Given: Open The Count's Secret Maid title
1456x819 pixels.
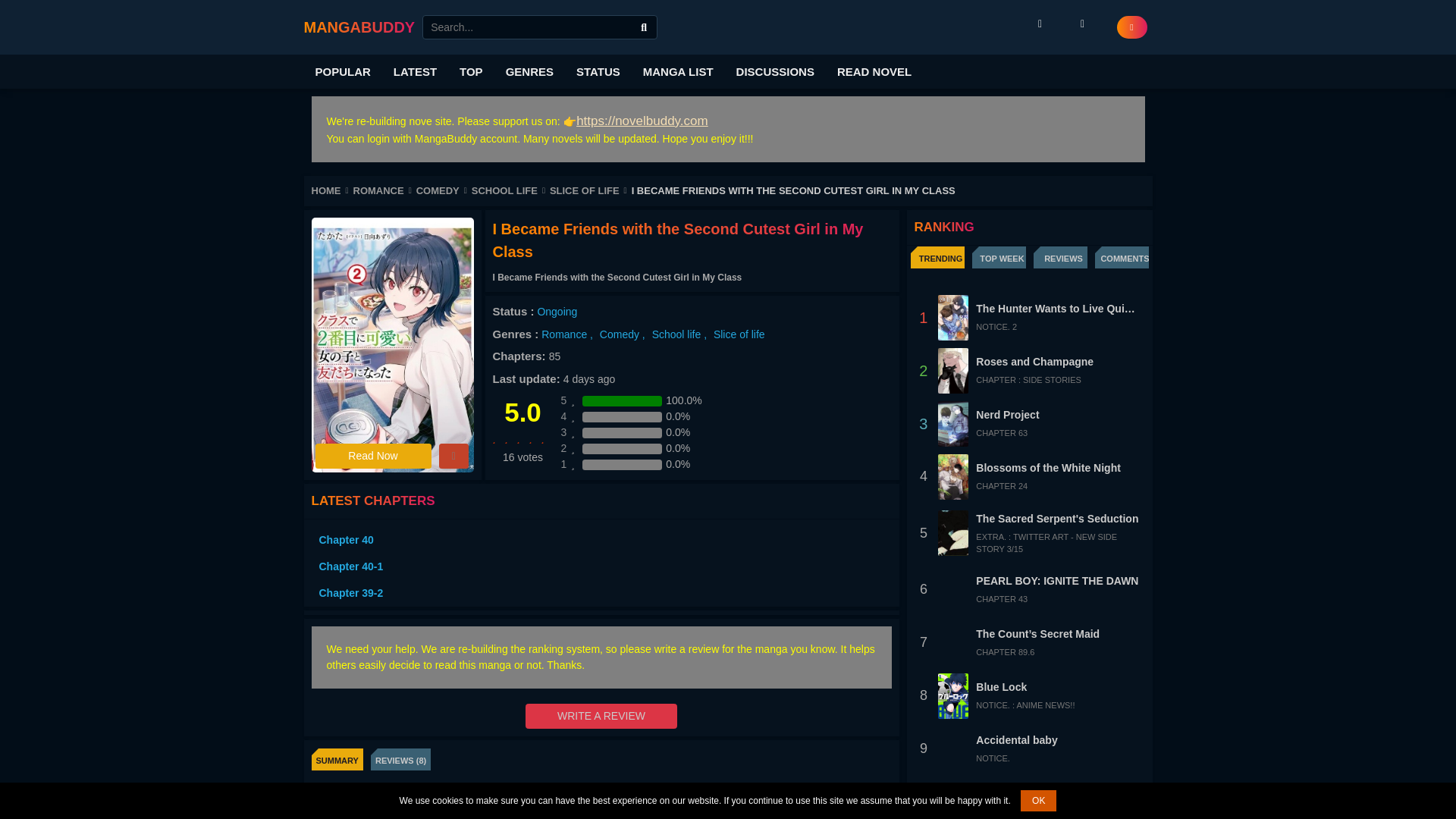Looking at the screenshot, I should tap(1037, 634).
